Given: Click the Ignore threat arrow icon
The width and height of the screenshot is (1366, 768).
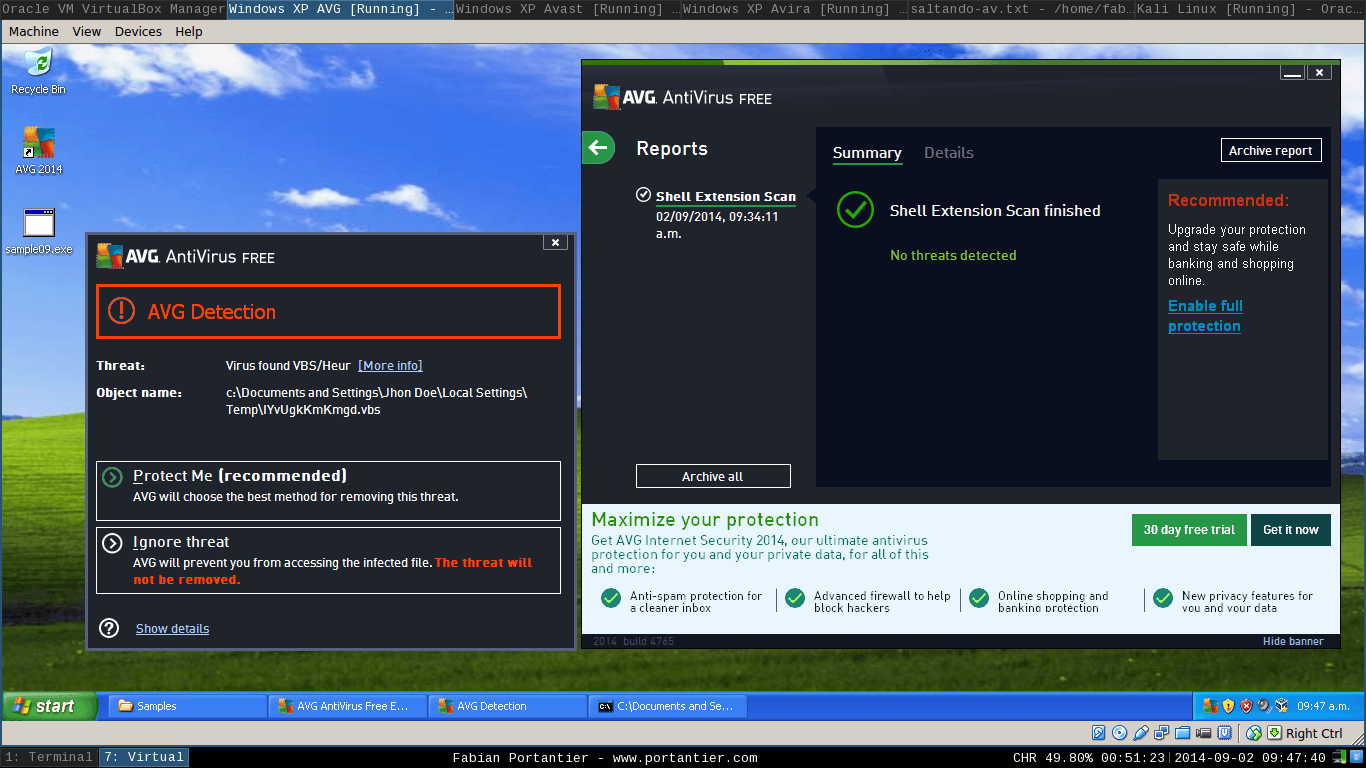Looking at the screenshot, I should 113,543.
